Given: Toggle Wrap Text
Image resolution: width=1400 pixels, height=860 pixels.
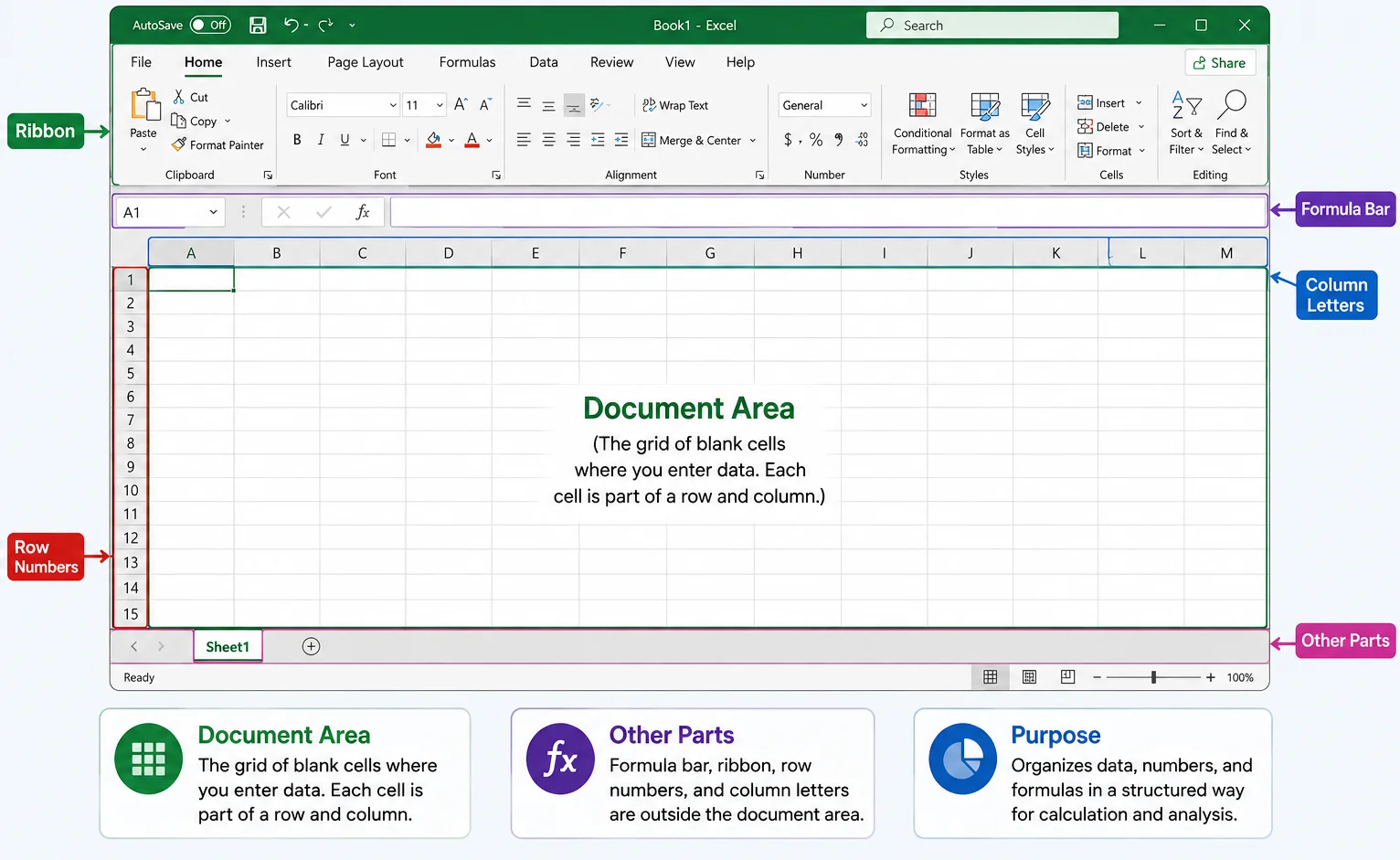Looking at the screenshot, I should [675, 105].
